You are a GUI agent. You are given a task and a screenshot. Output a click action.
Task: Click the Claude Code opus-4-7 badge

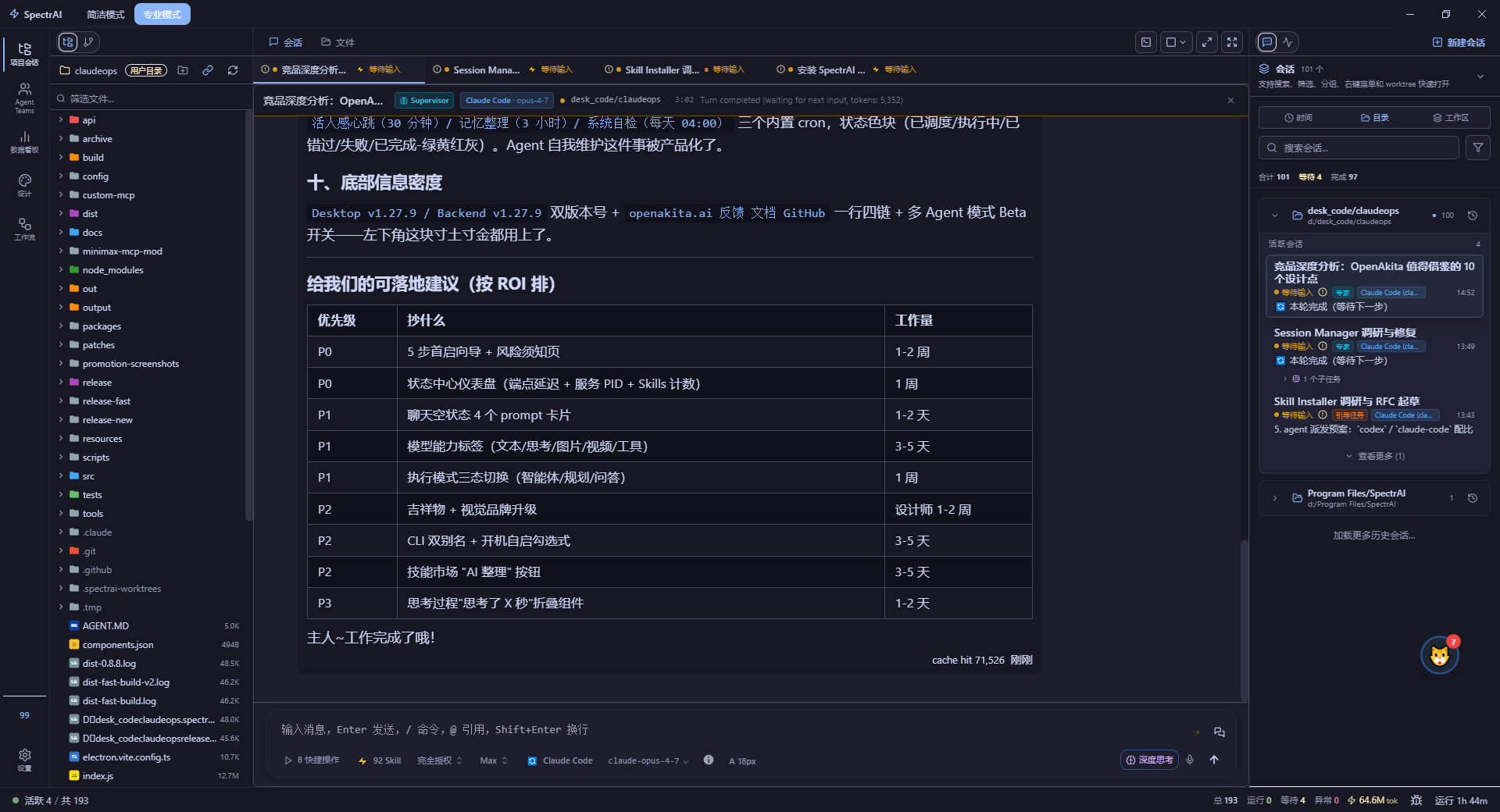pos(506,100)
